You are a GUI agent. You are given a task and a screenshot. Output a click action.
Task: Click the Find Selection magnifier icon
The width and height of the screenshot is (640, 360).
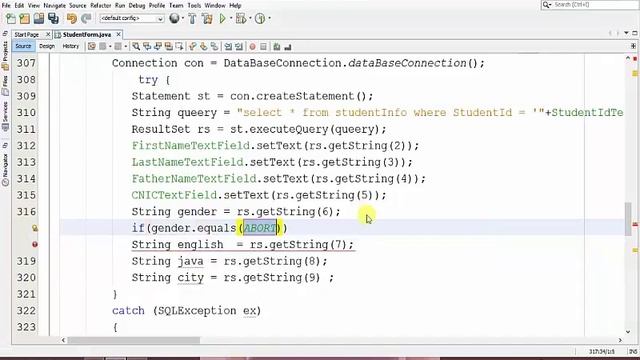pyautogui.click(x=136, y=47)
